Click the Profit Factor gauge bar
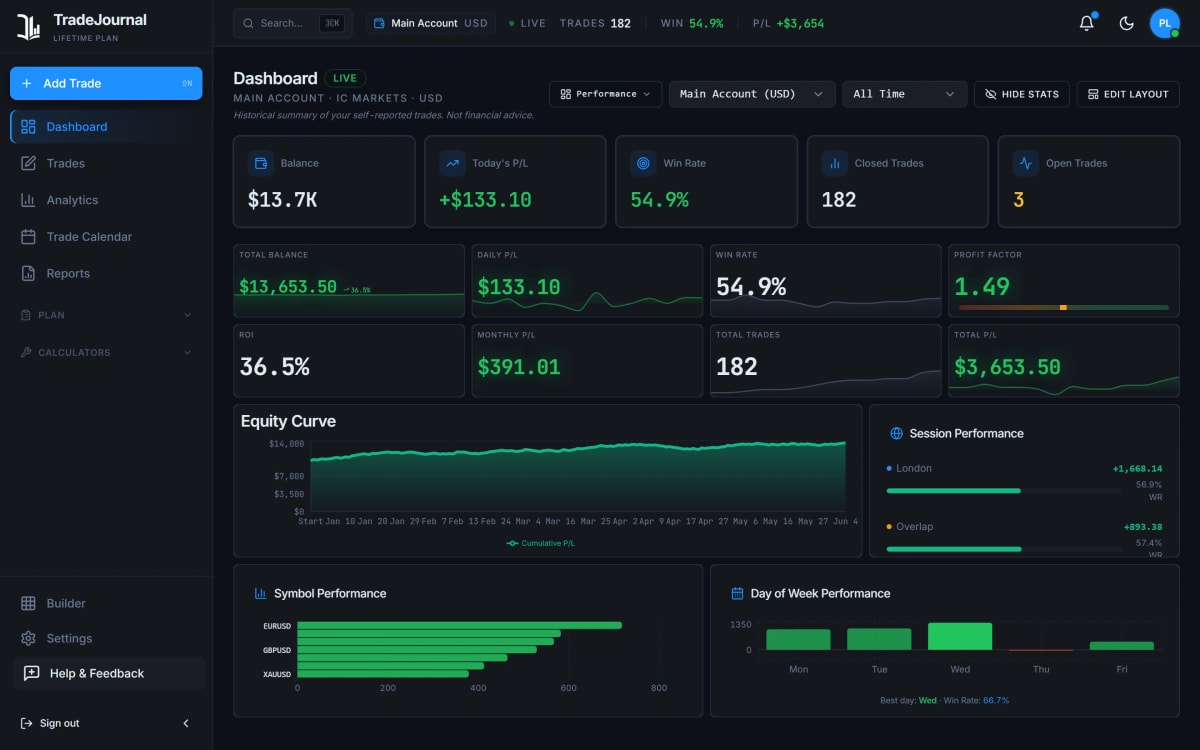Screen dimensions: 1200x750 (x=1062, y=307)
